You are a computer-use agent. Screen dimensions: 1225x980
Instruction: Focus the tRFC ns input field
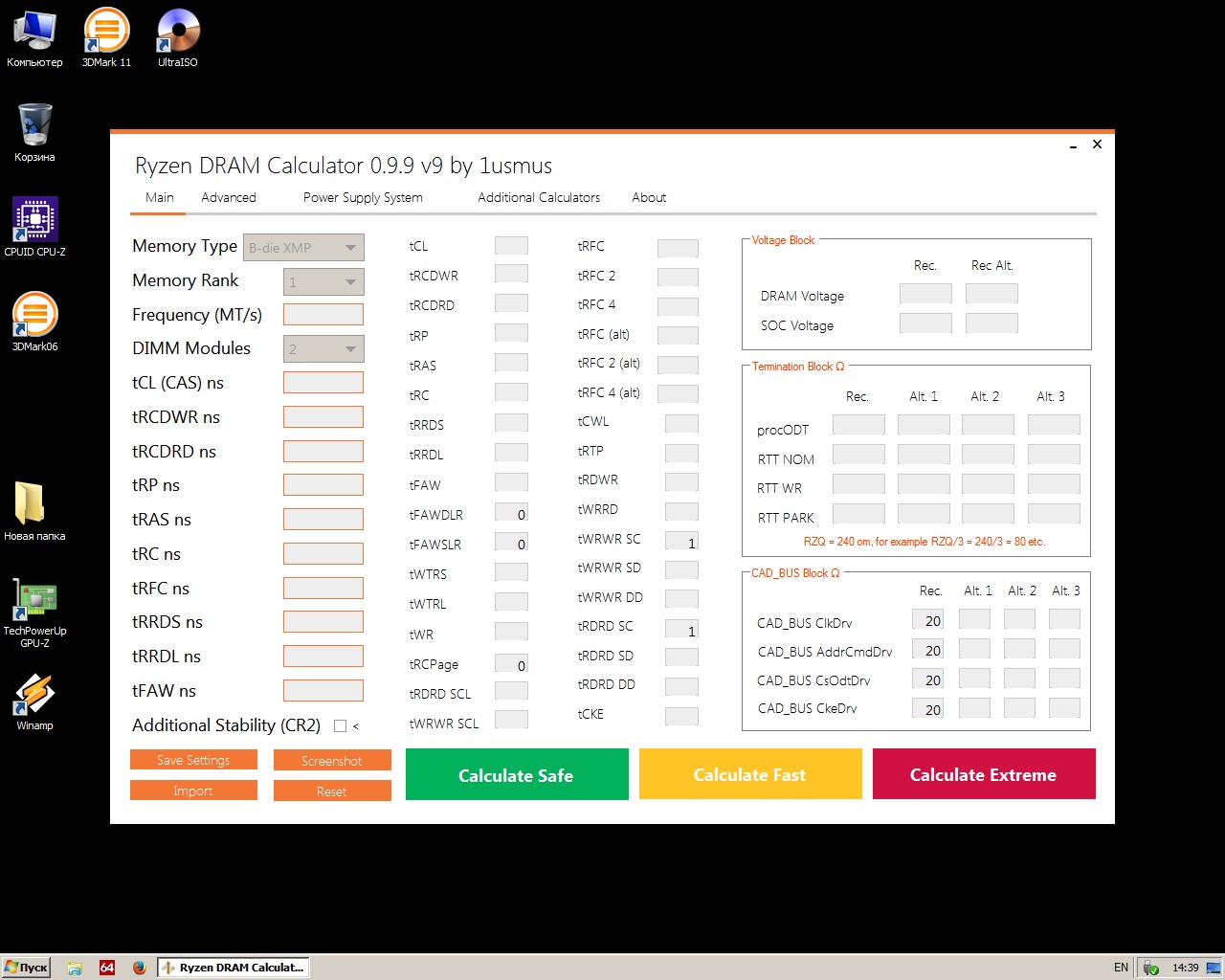tap(323, 589)
